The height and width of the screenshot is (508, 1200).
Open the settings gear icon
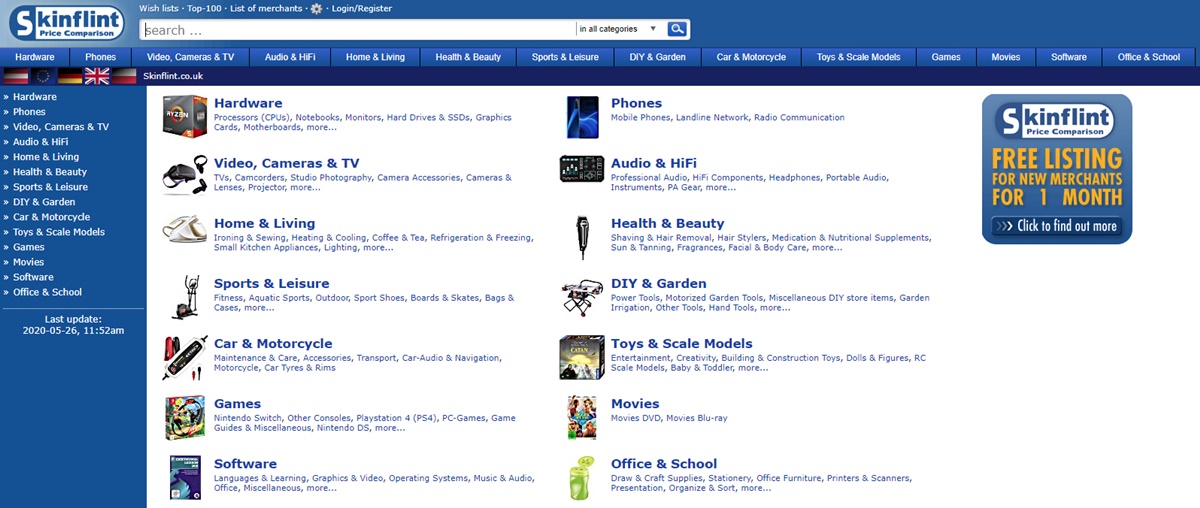pos(317,9)
